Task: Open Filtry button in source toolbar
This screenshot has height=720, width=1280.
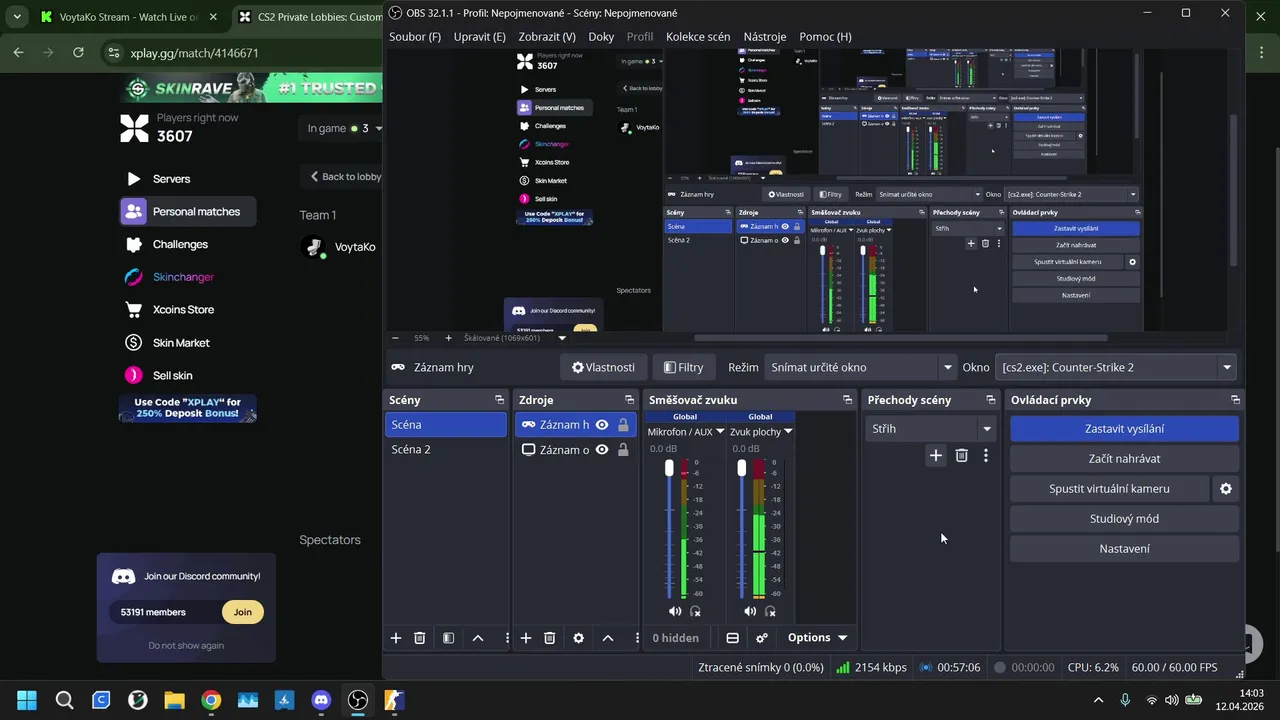Action: (684, 367)
